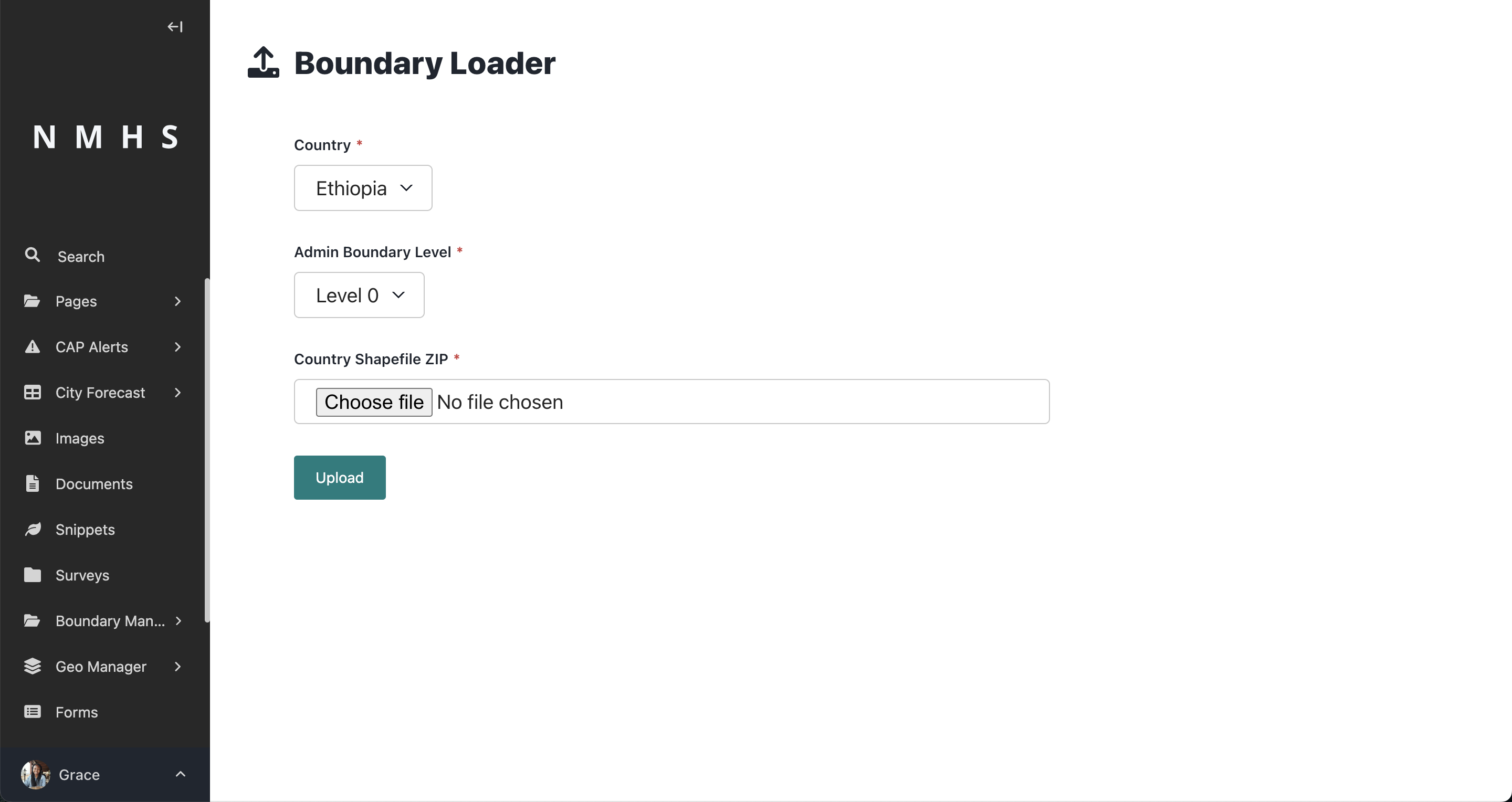
Task: Click the Upload button
Action: coord(339,477)
